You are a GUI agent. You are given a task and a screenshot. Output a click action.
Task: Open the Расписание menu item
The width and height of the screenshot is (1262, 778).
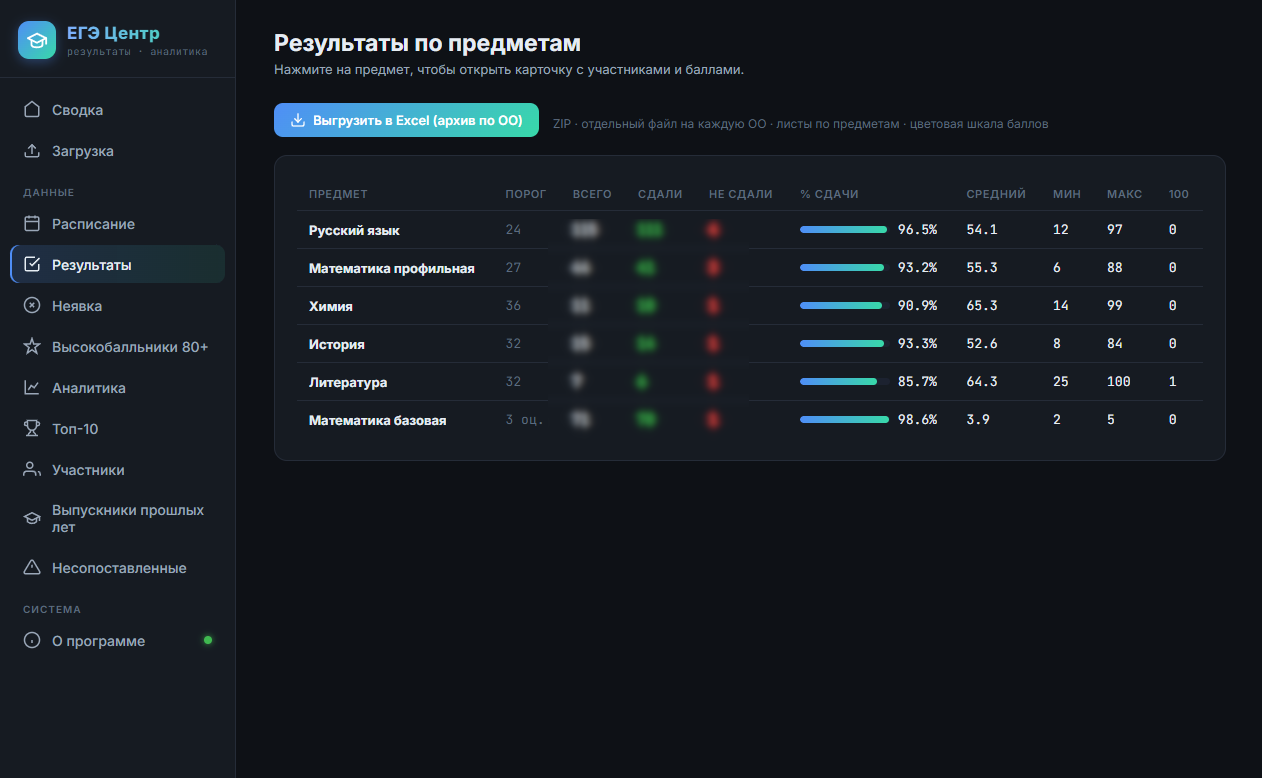click(x=118, y=224)
